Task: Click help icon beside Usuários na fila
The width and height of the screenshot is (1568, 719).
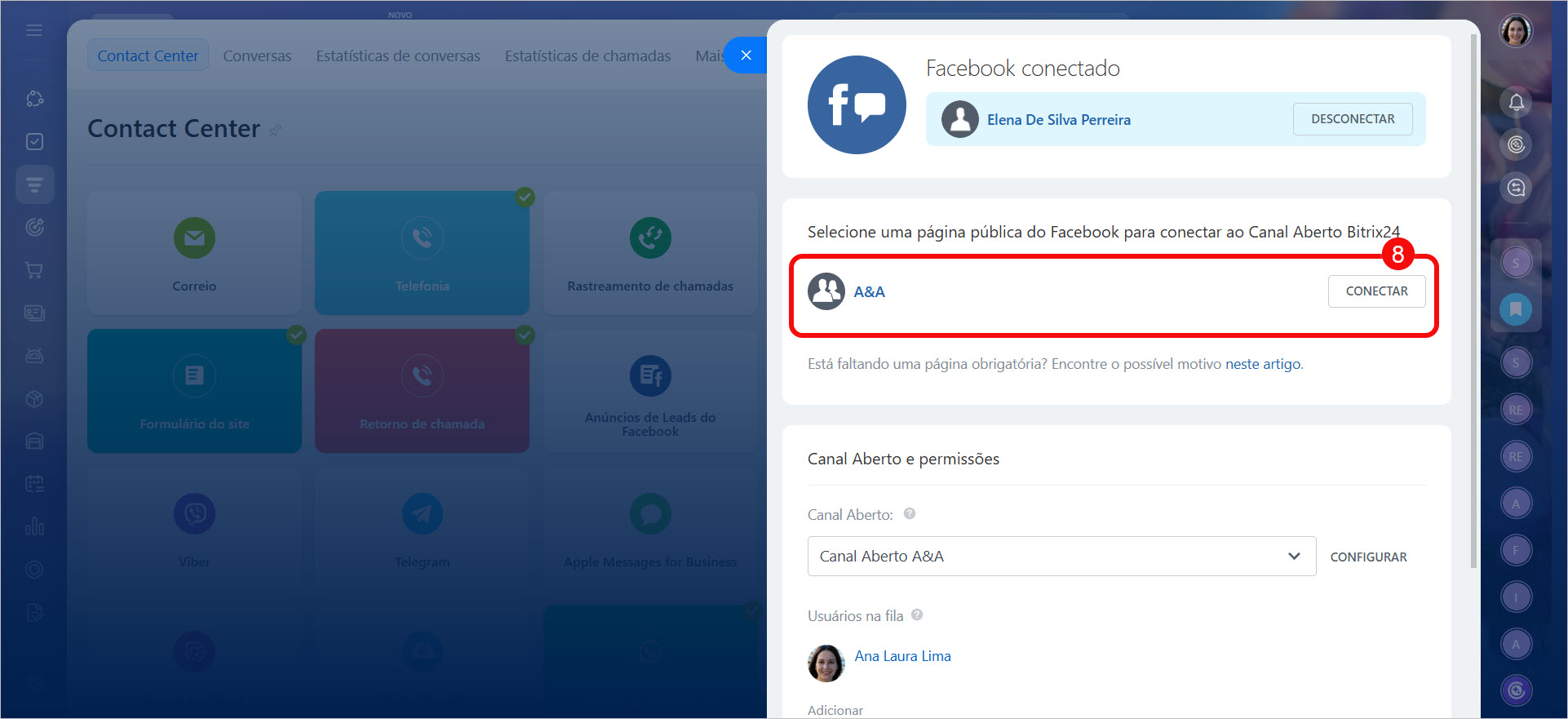Action: click(917, 615)
